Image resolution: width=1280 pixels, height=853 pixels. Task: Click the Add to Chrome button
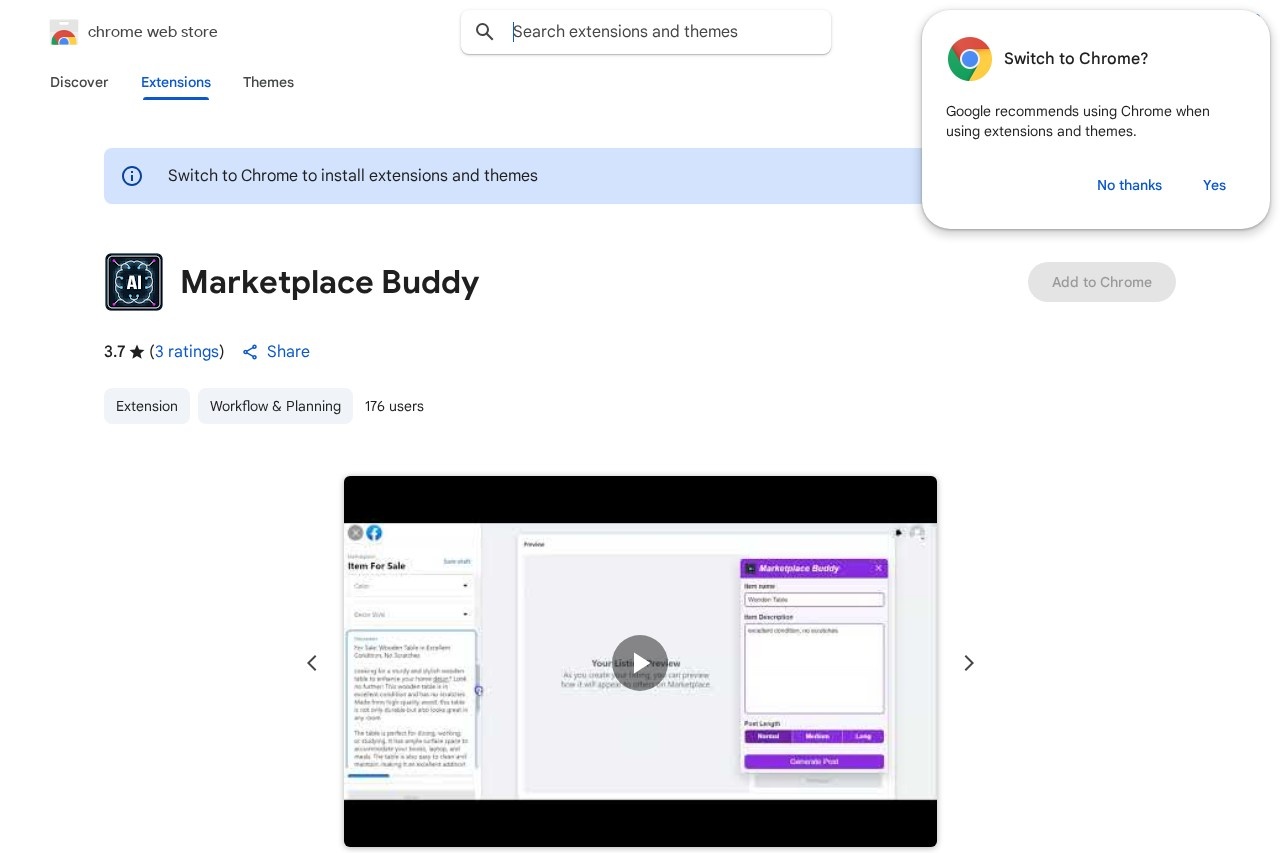pyautogui.click(x=1101, y=282)
